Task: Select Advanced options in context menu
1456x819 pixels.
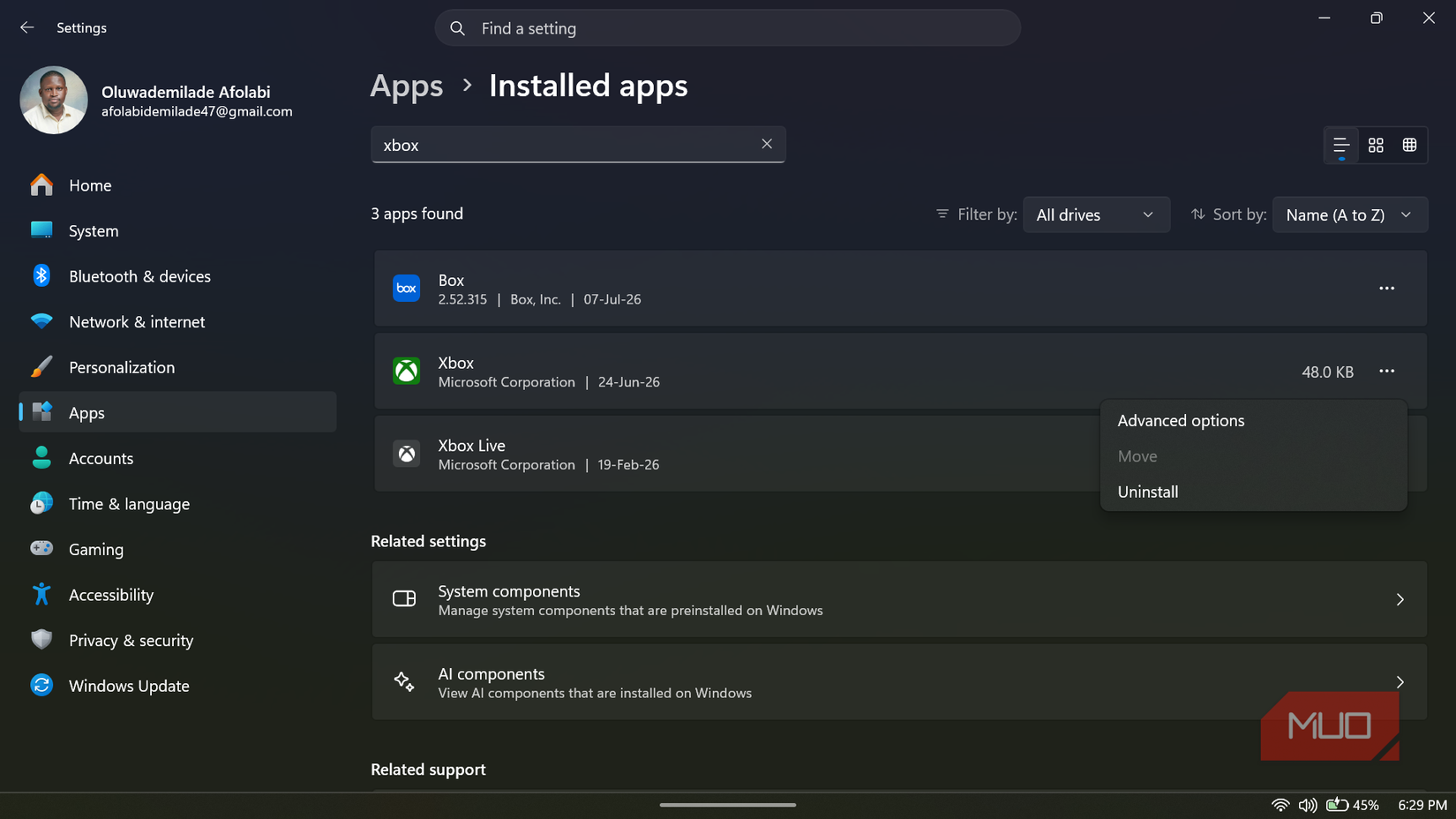Action: click(1253, 421)
